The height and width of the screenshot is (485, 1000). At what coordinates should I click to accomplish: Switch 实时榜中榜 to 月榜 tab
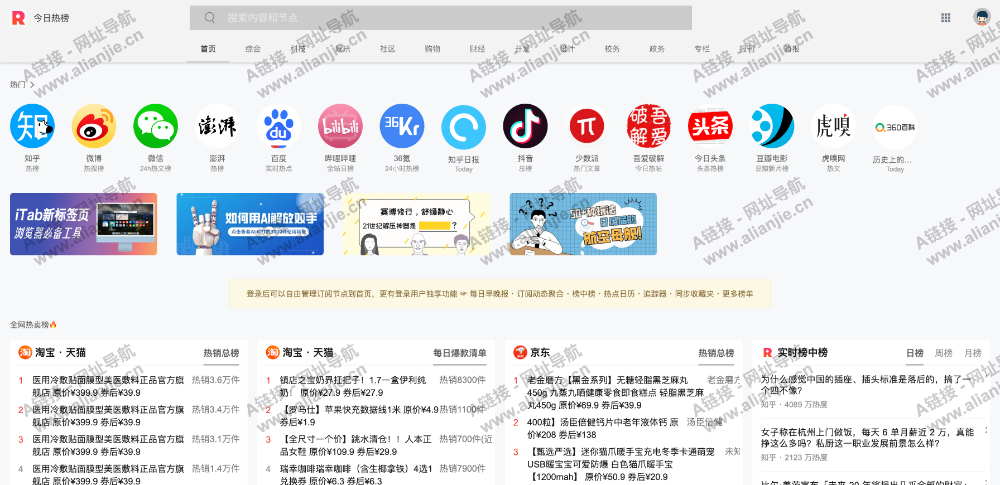click(973, 353)
